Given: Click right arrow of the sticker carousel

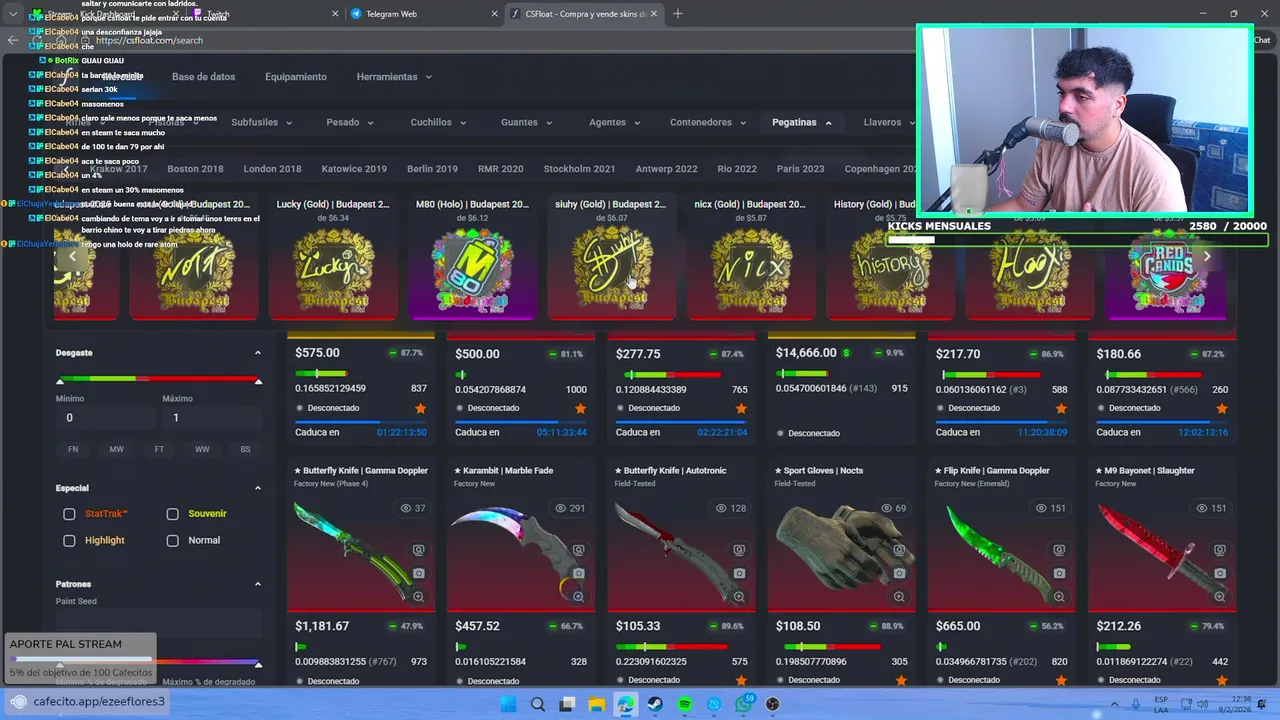Looking at the screenshot, I should click(1207, 256).
